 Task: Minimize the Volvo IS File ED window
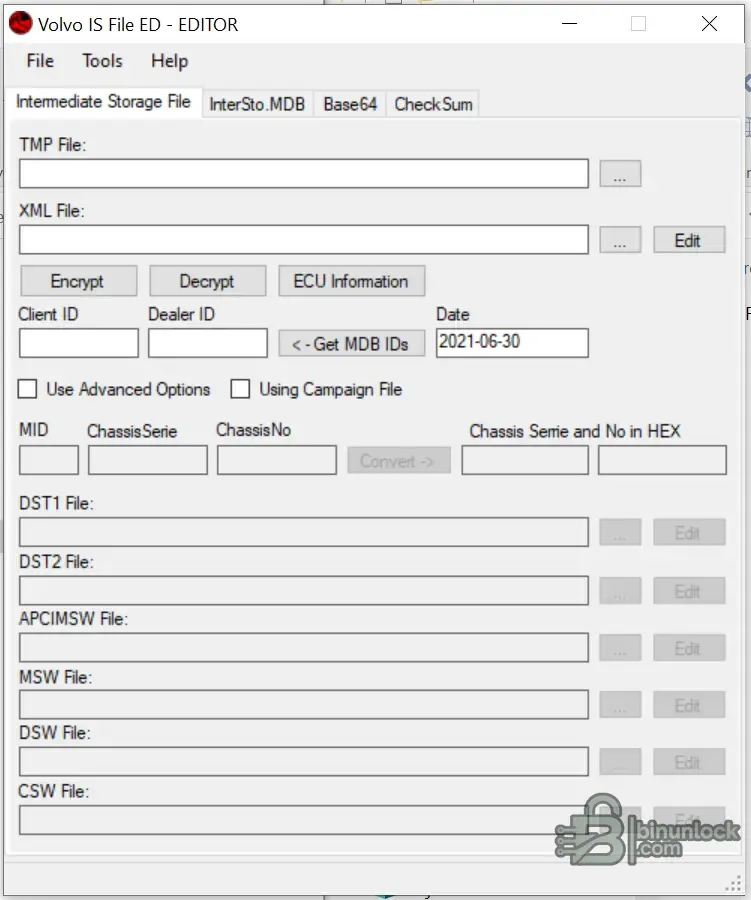point(569,24)
